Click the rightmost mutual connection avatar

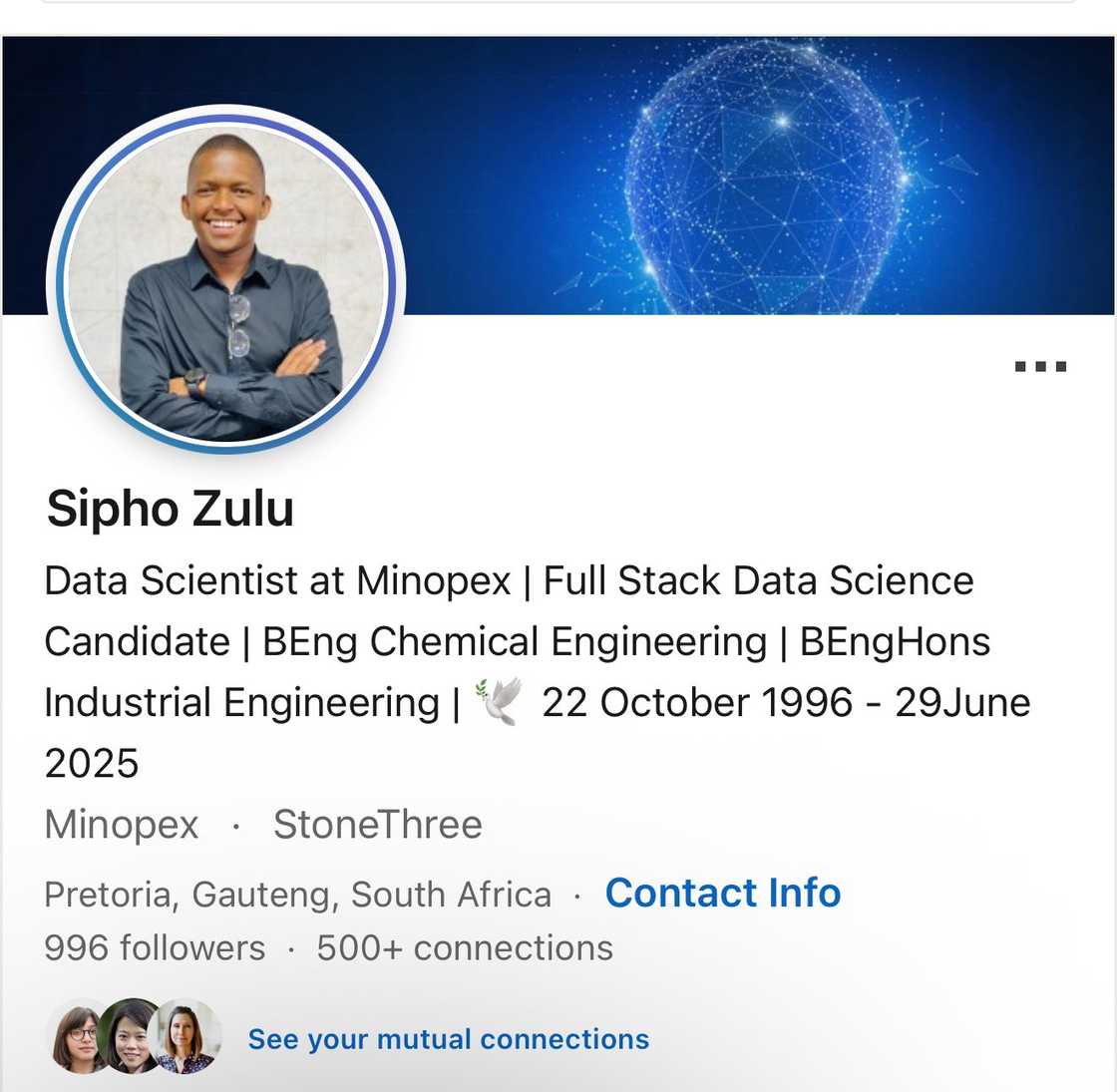click(187, 1037)
